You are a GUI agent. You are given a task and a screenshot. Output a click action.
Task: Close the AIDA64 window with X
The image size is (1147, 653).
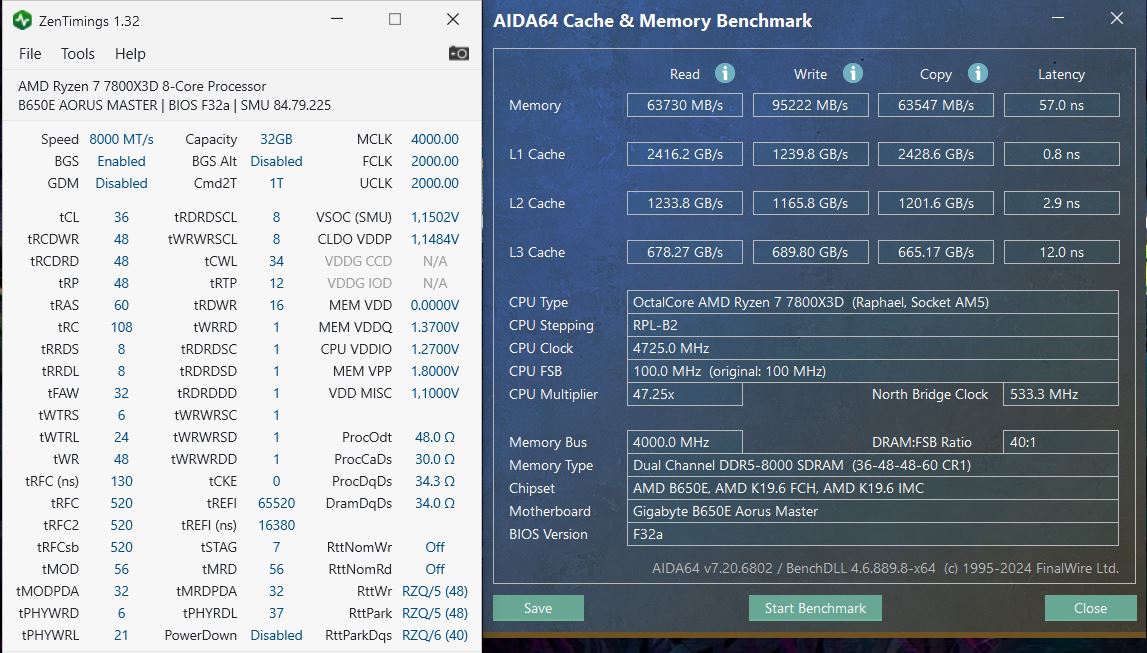(x=1116, y=18)
